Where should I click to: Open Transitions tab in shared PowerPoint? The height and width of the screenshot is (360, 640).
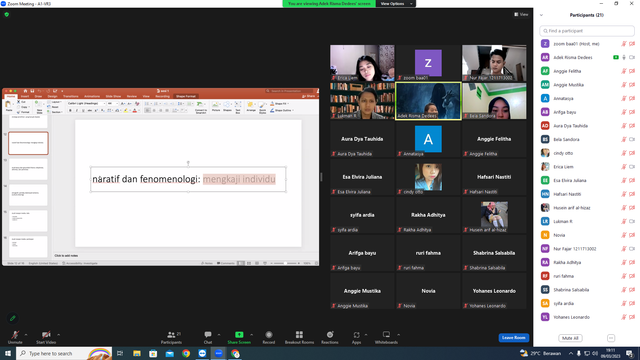coord(71,96)
